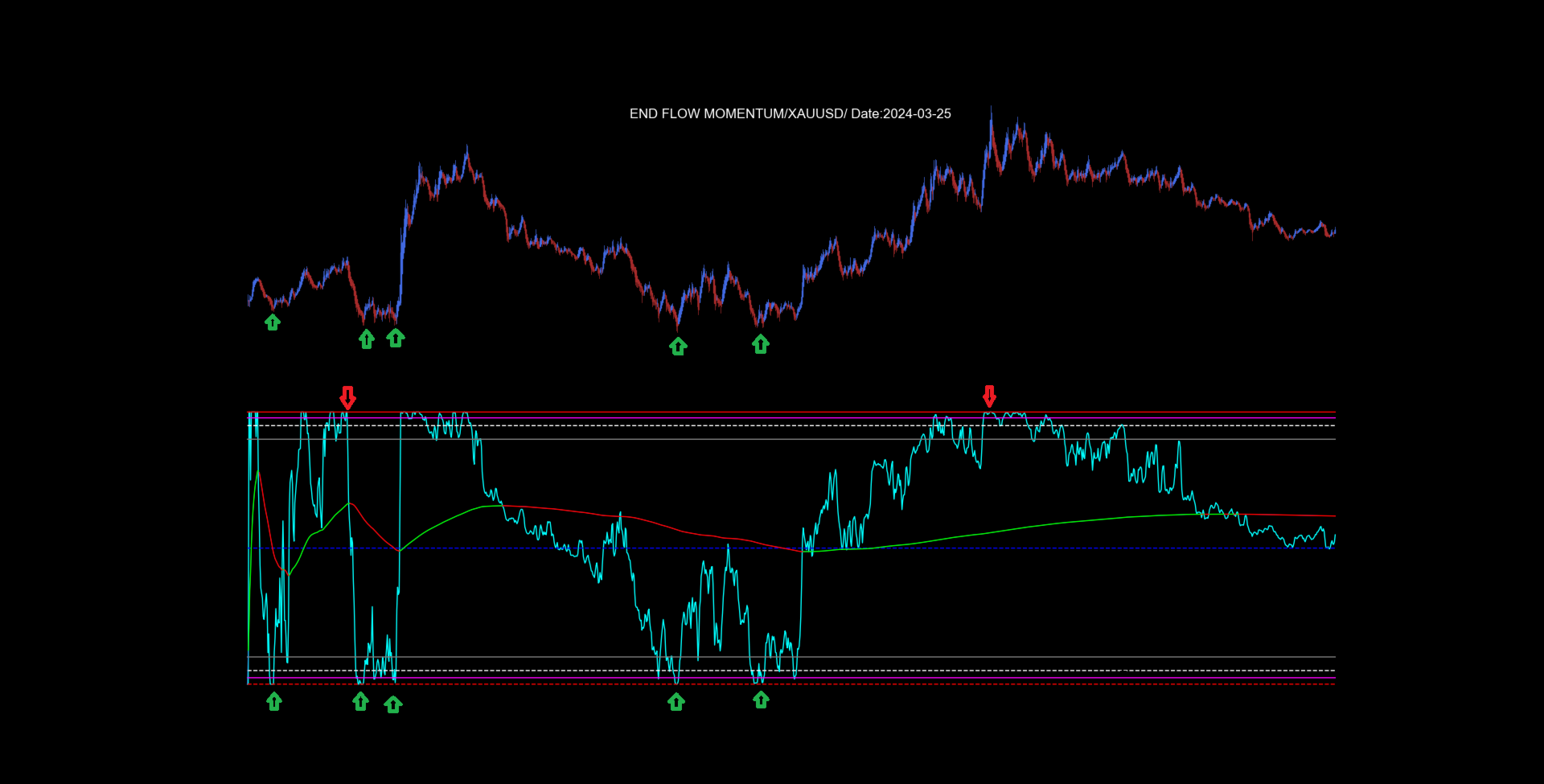Screen dimensions: 1544x784
Task: Click the last green arrow below the oscillator panel
Action: (761, 700)
